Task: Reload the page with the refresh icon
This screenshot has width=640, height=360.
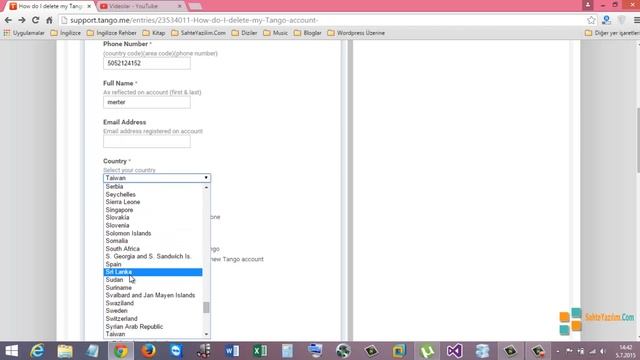Action: (x=36, y=20)
